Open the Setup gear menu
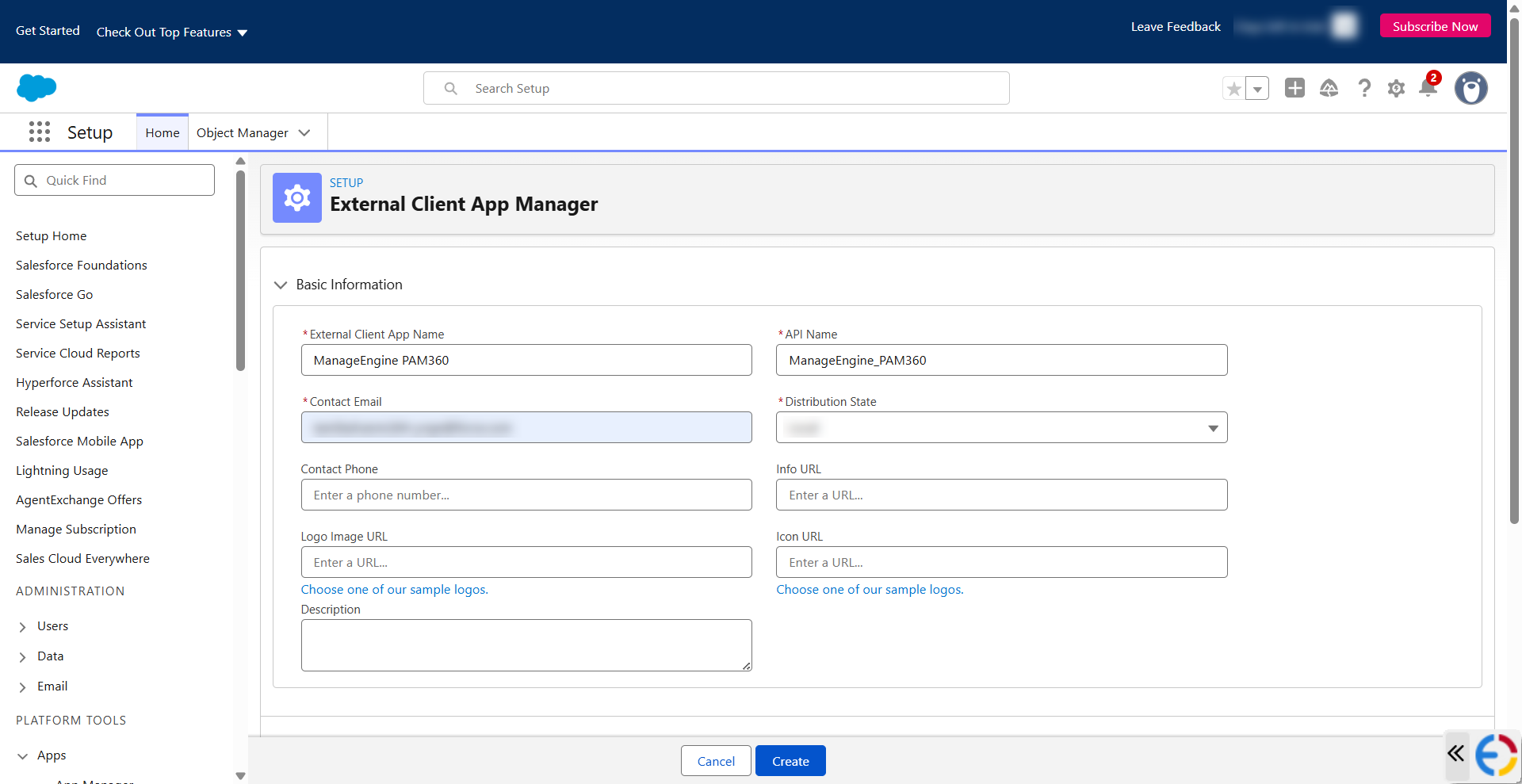Screen dimensions: 1522x784 (x=1397, y=88)
